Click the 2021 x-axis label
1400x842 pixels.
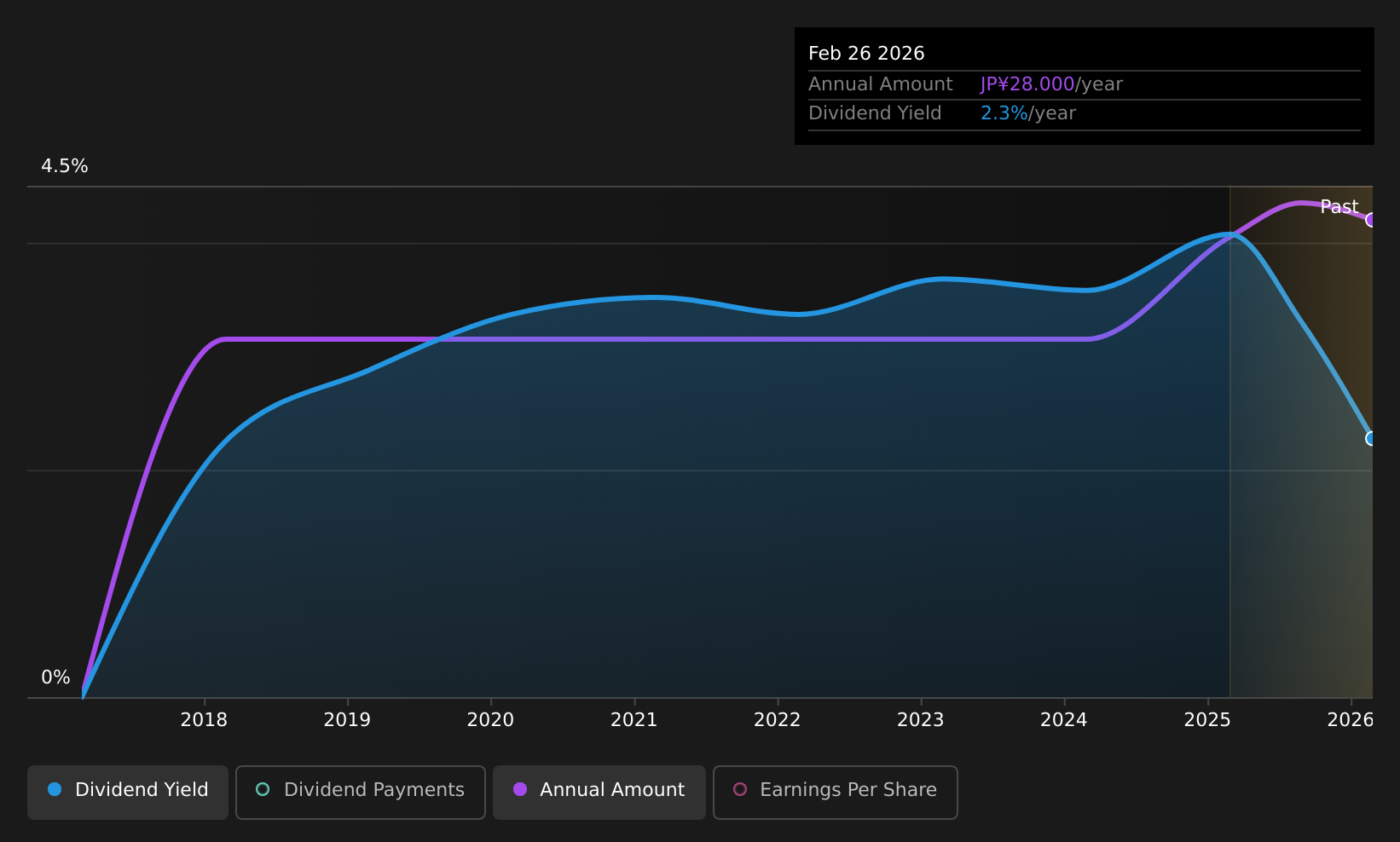[633, 720]
